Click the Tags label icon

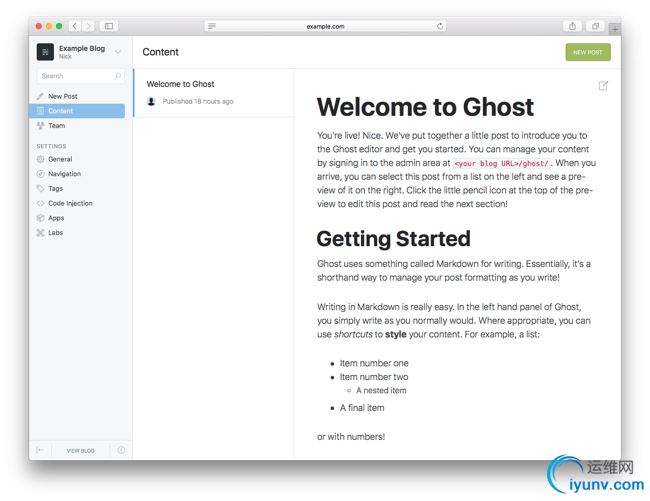(40, 189)
